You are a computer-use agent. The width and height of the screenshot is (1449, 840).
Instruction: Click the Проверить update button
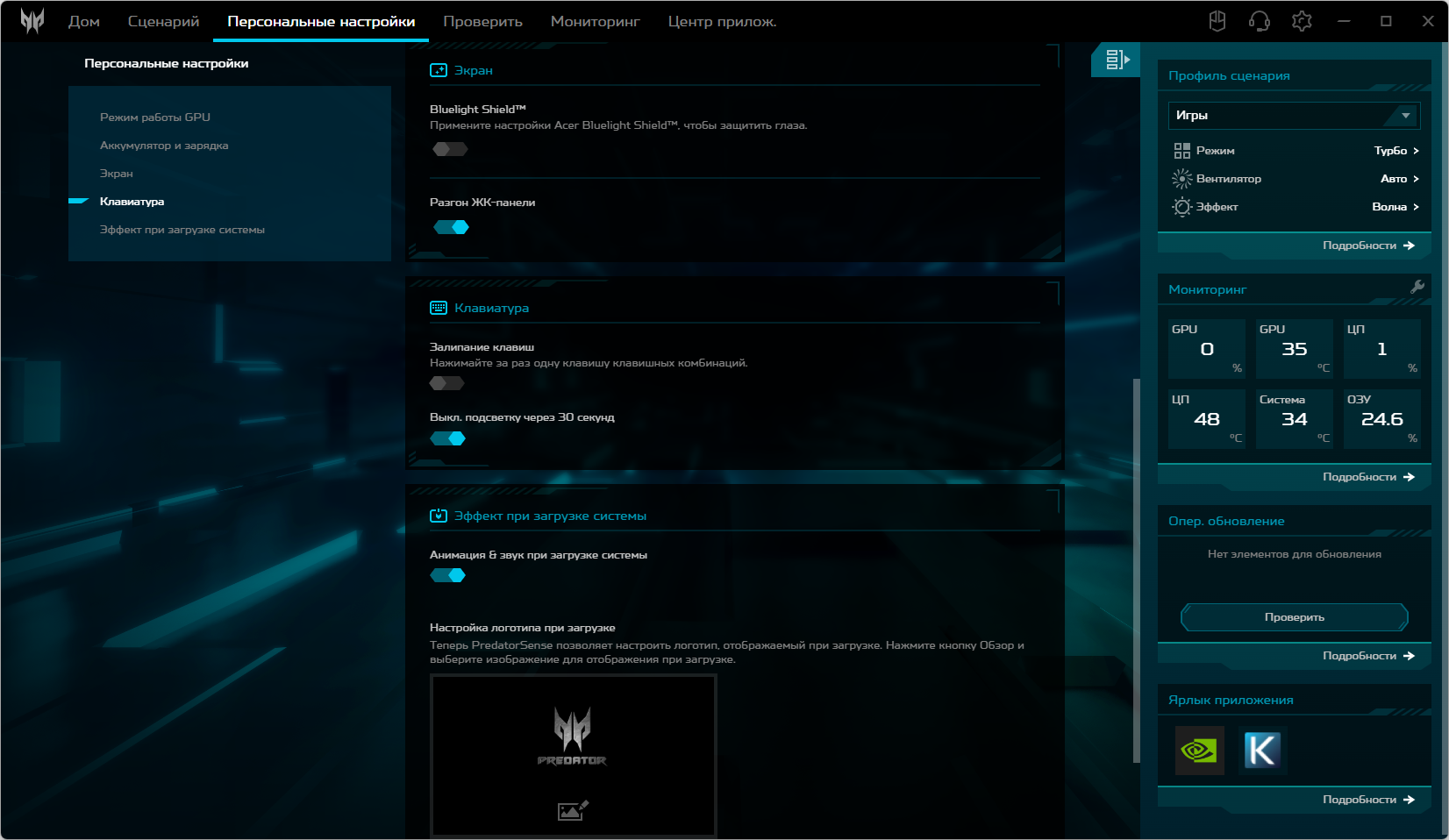coord(1295,617)
